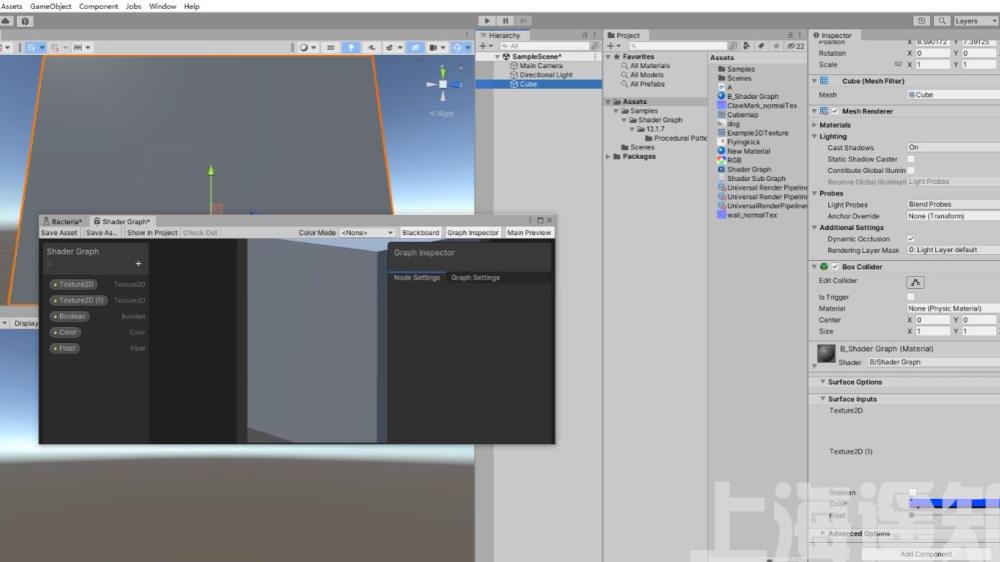Toggle the Blackboard button

tap(420, 233)
